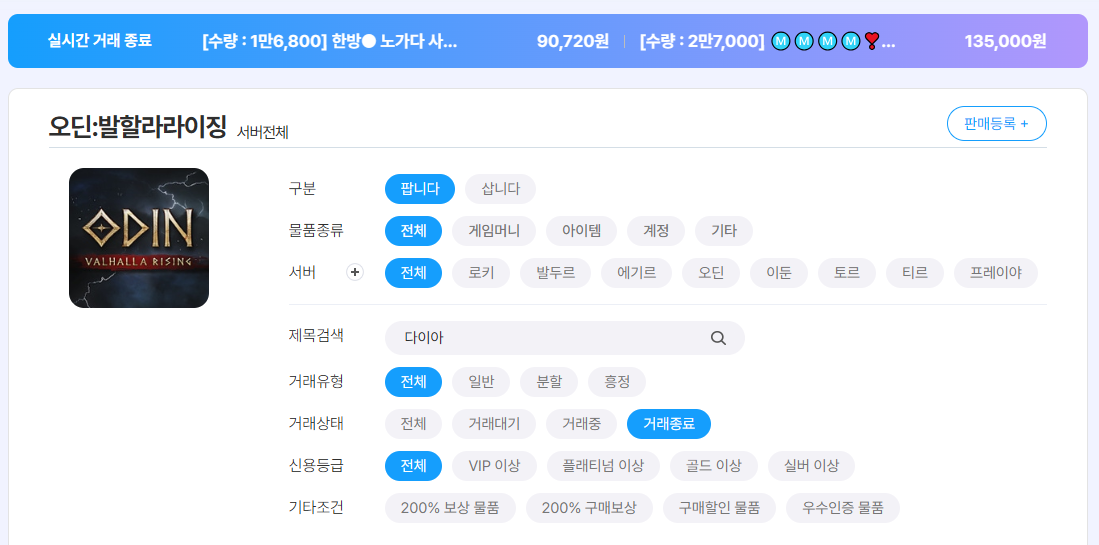Filter by 게임머니 item type
Screen dimensions: 1099x545
[494, 231]
